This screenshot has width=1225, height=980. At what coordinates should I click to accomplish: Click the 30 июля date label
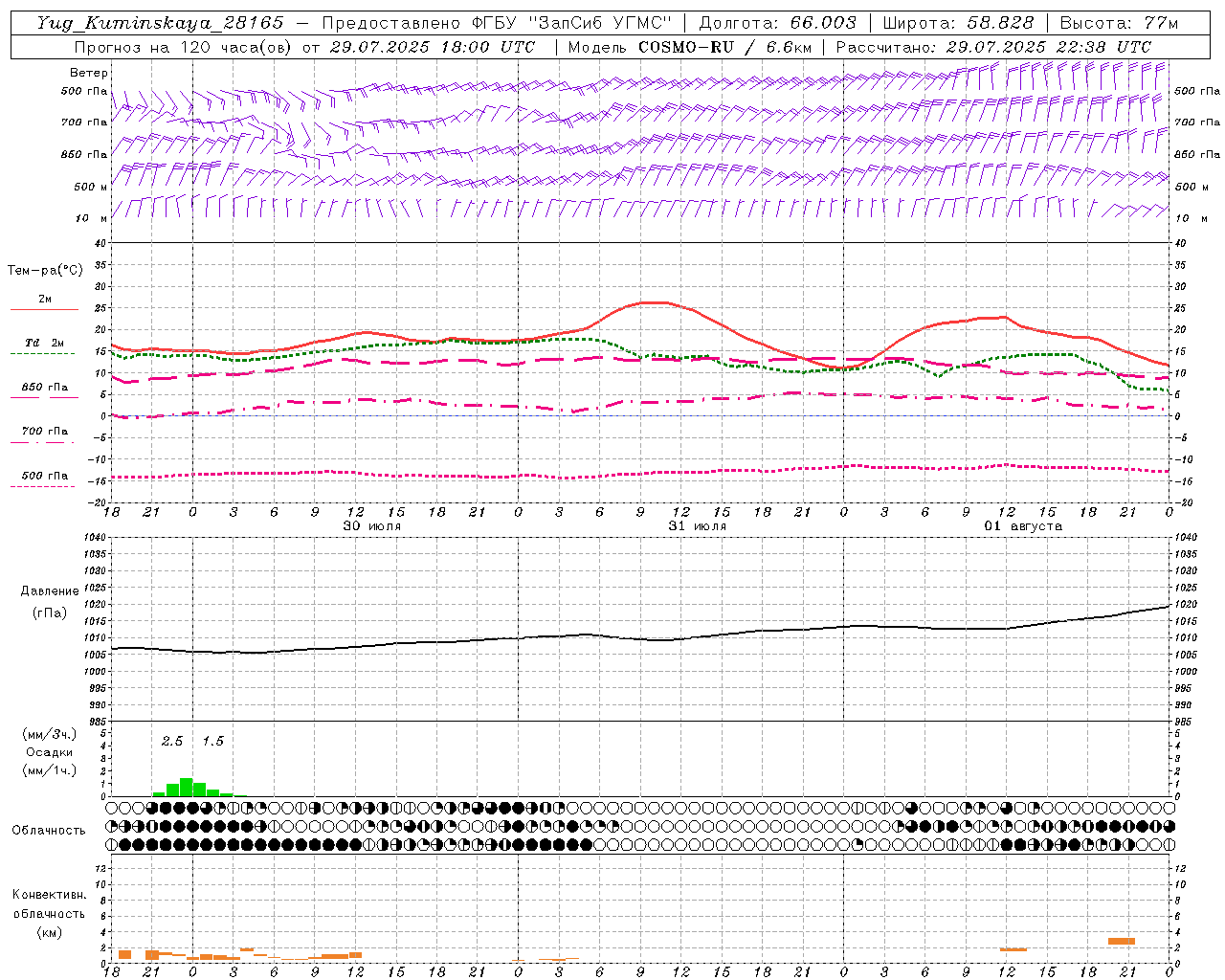click(371, 526)
